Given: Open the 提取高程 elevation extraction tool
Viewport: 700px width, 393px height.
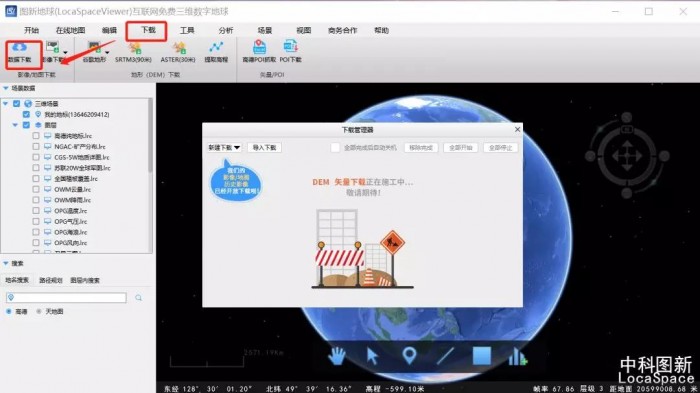Looking at the screenshot, I should point(216,53).
